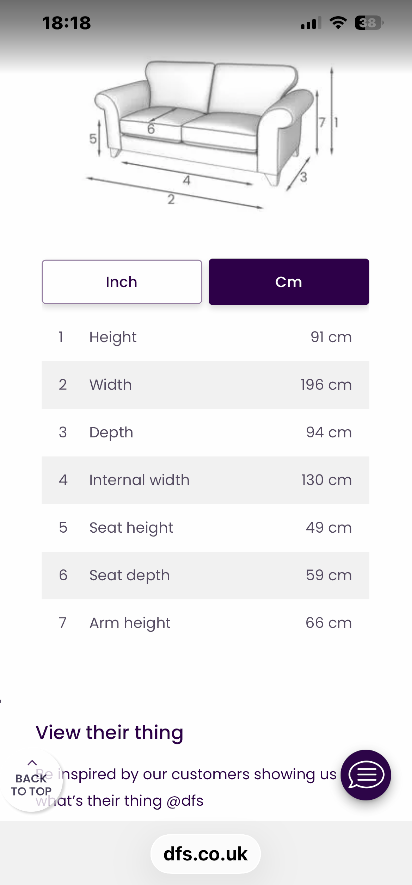
Task: Tap the 18:18 clock in status bar
Action: click(67, 23)
